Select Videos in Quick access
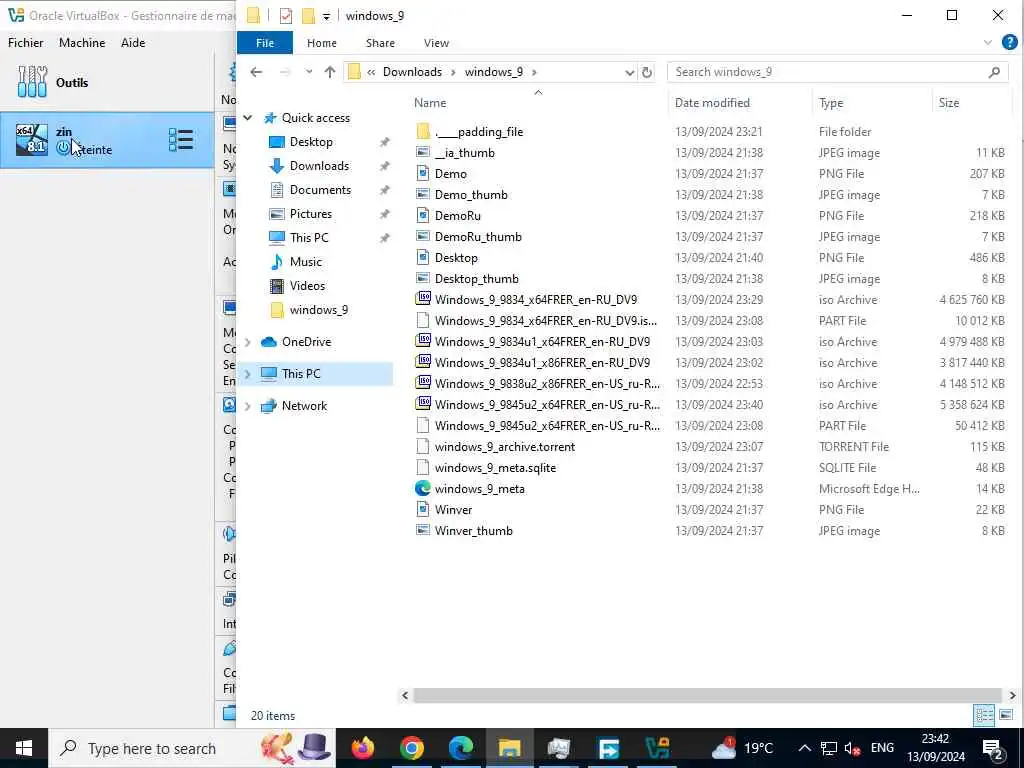The image size is (1024, 768). [307, 286]
